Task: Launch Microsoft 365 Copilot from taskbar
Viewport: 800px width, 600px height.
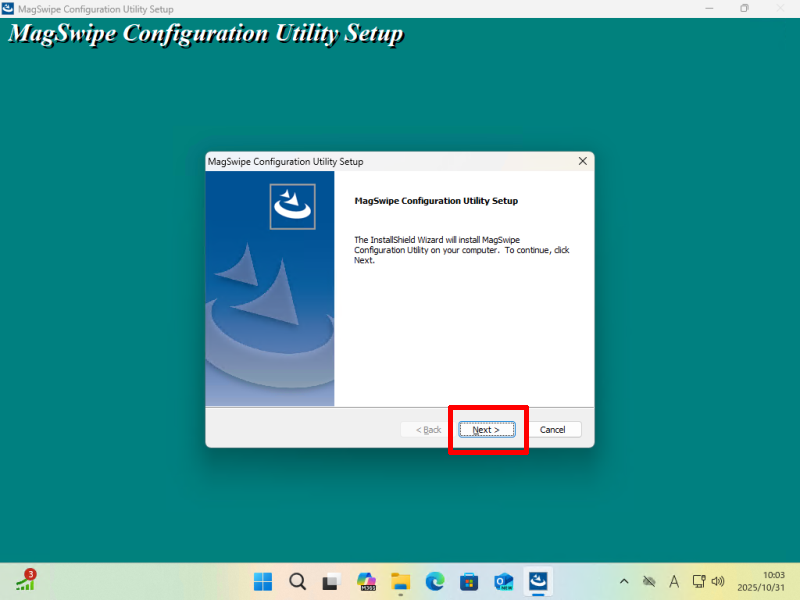Action: pos(366,581)
